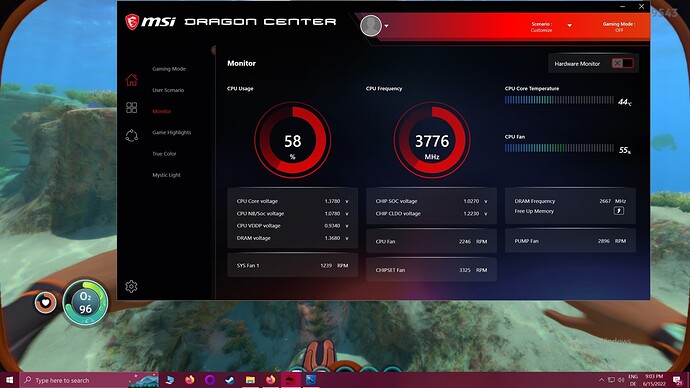Show hidden system tray icons chevron

601,380
